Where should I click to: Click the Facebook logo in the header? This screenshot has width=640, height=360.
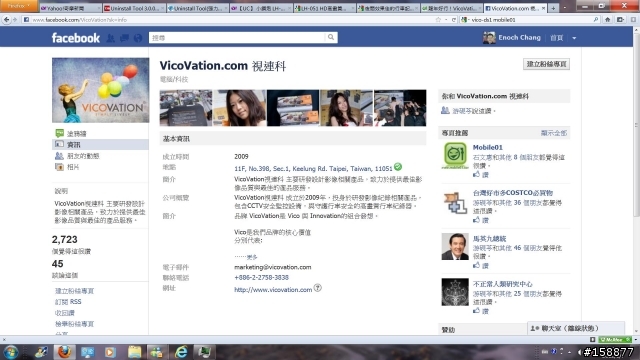(x=76, y=38)
